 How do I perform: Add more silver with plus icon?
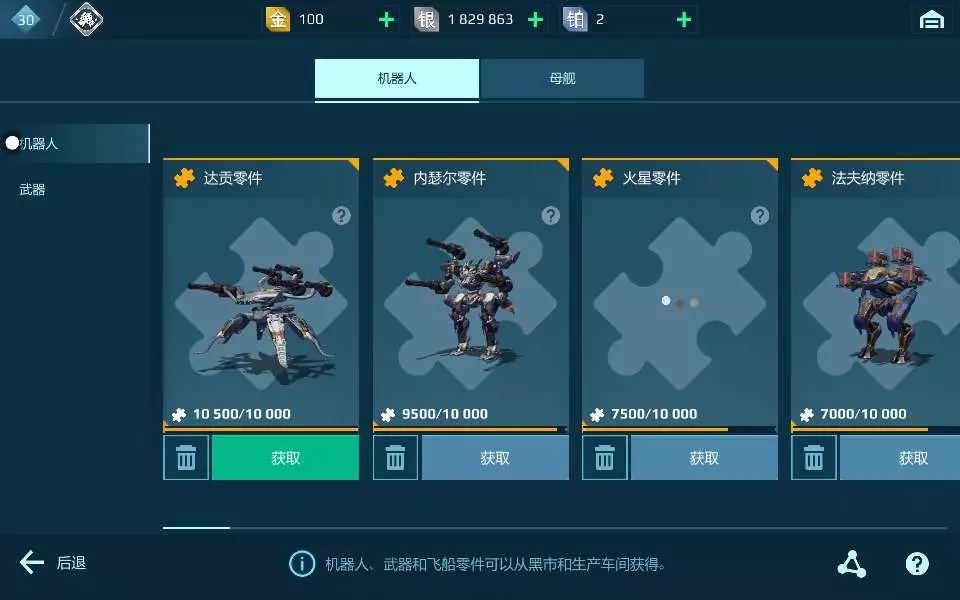pos(536,20)
